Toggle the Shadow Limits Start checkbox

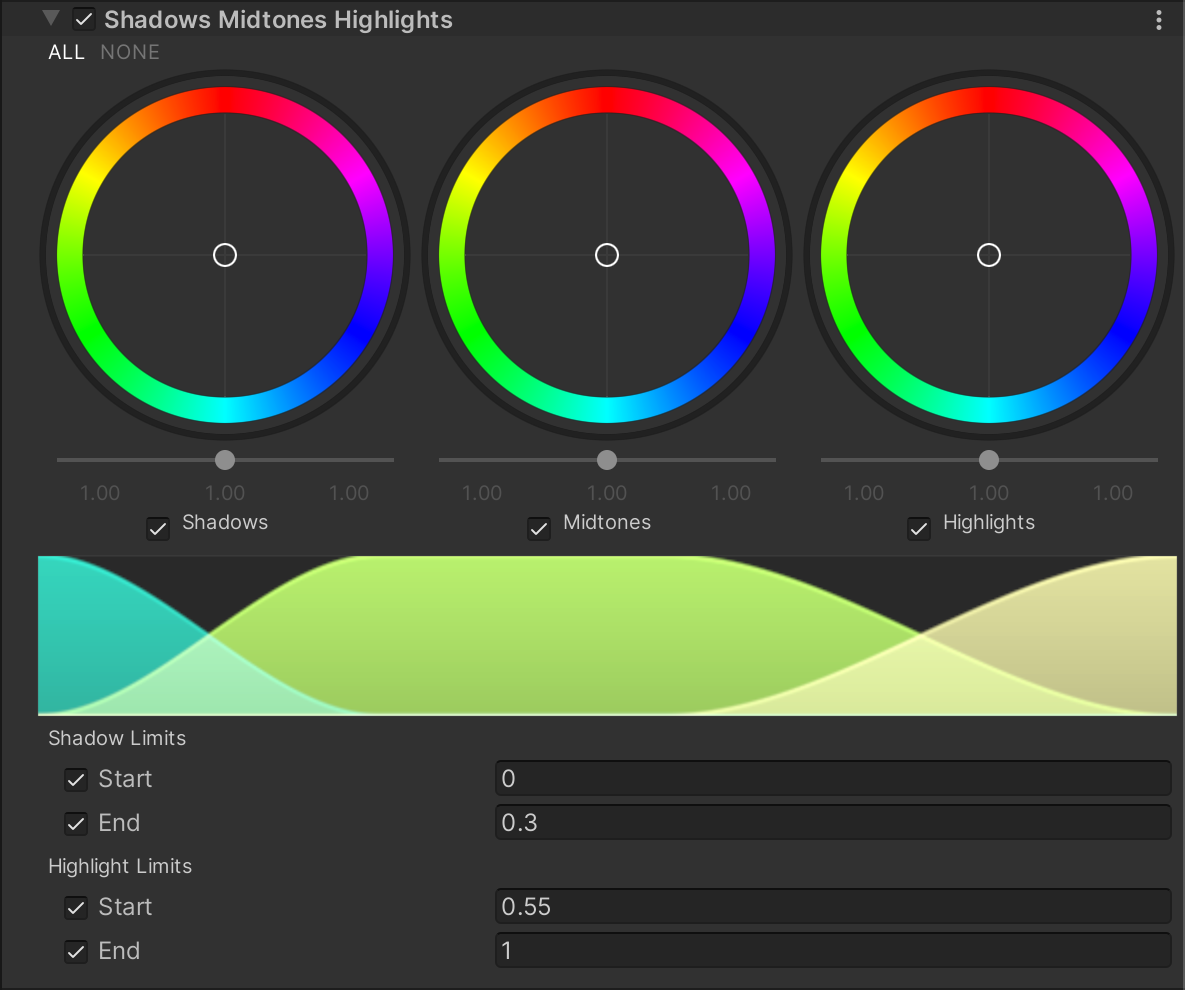pyautogui.click(x=76, y=780)
